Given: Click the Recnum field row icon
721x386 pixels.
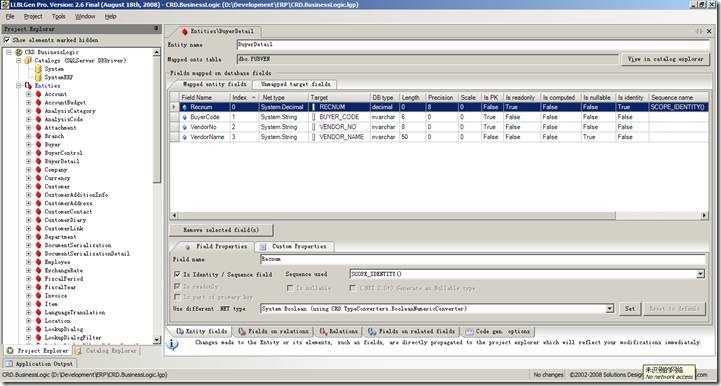Looking at the screenshot, I should (x=185, y=107).
